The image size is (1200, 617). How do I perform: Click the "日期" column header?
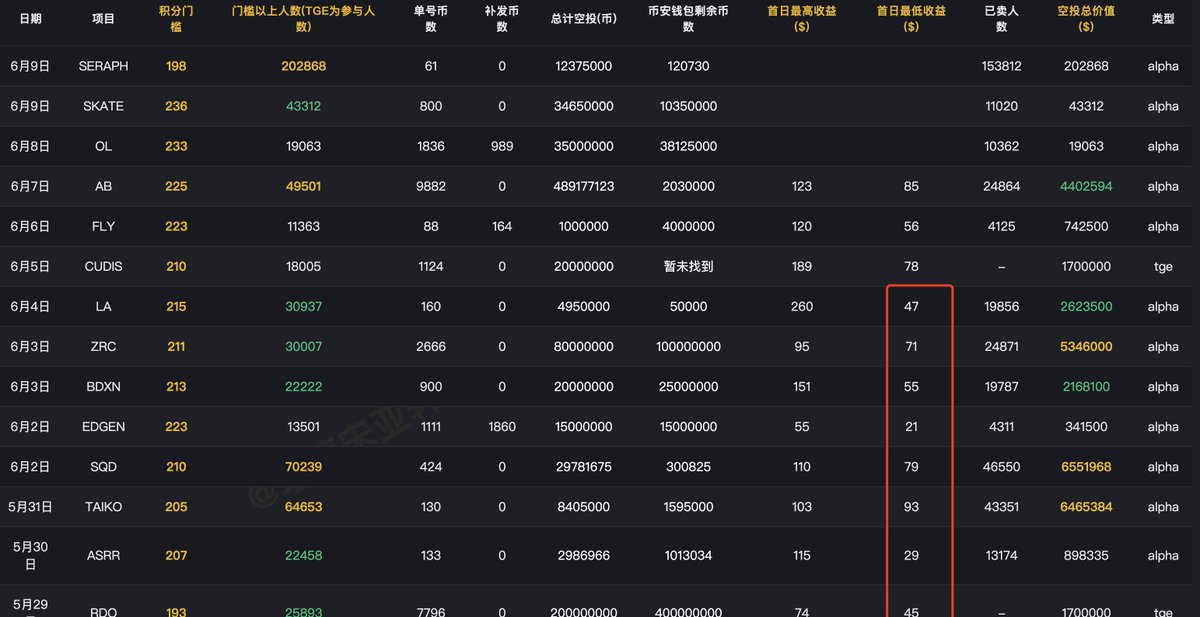pyautogui.click(x=30, y=19)
